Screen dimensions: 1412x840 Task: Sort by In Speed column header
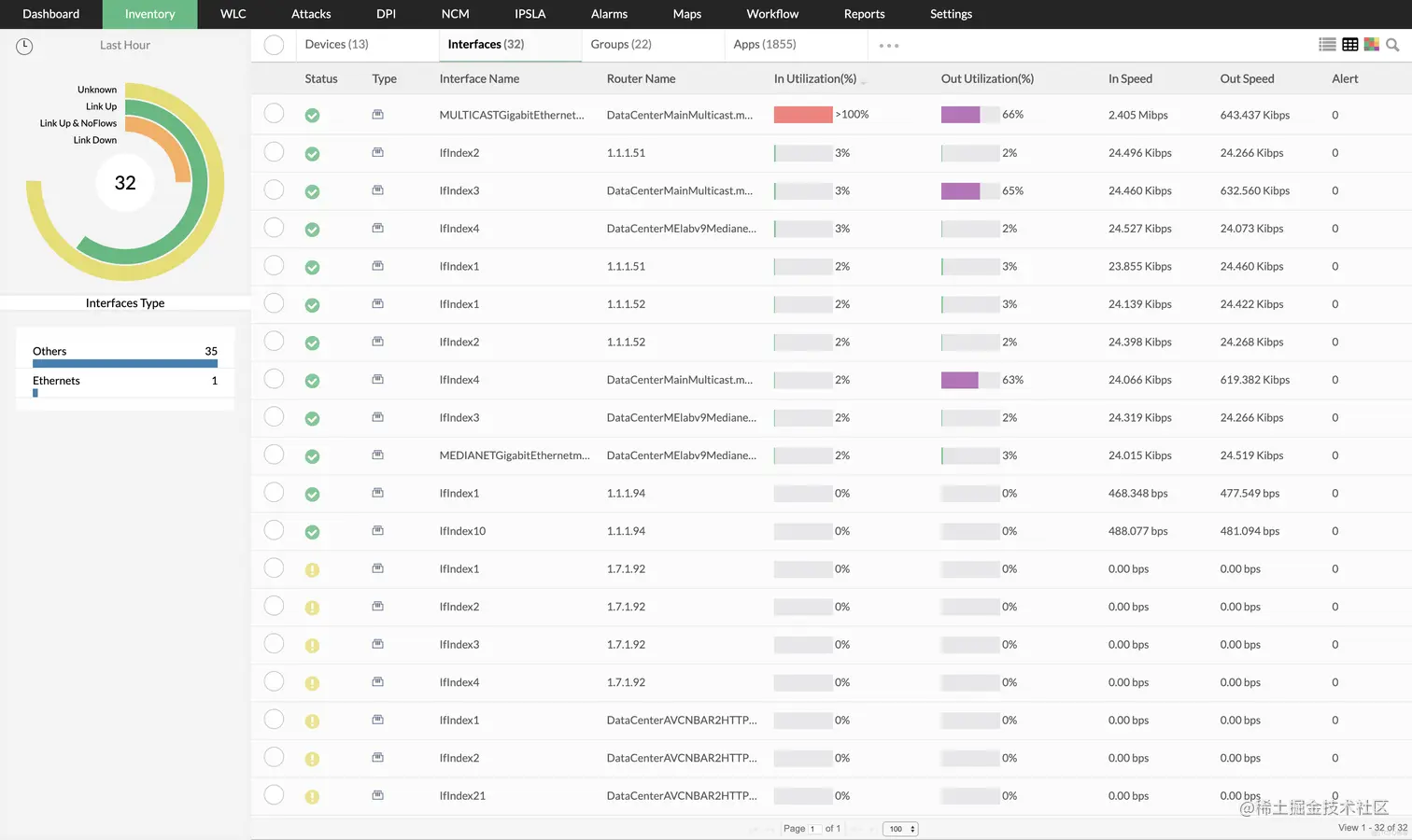tap(1130, 79)
